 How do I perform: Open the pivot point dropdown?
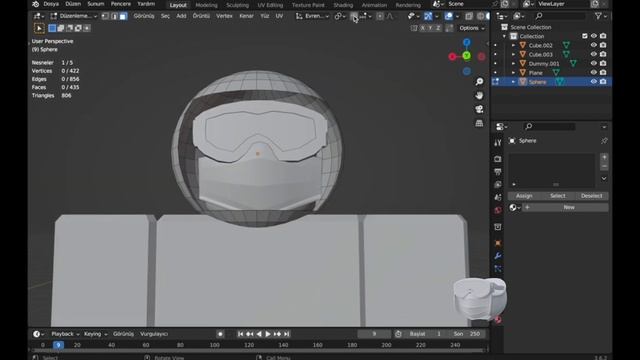pyautogui.click(x=340, y=16)
